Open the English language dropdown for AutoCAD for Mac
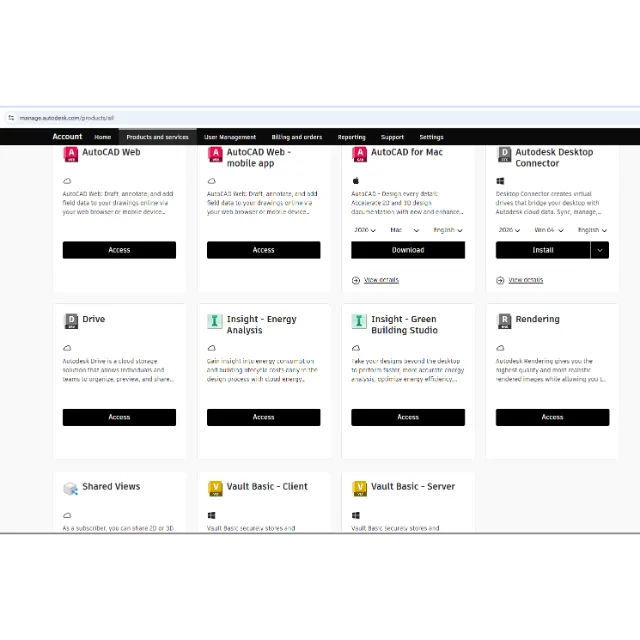The image size is (640, 640). pos(447,230)
